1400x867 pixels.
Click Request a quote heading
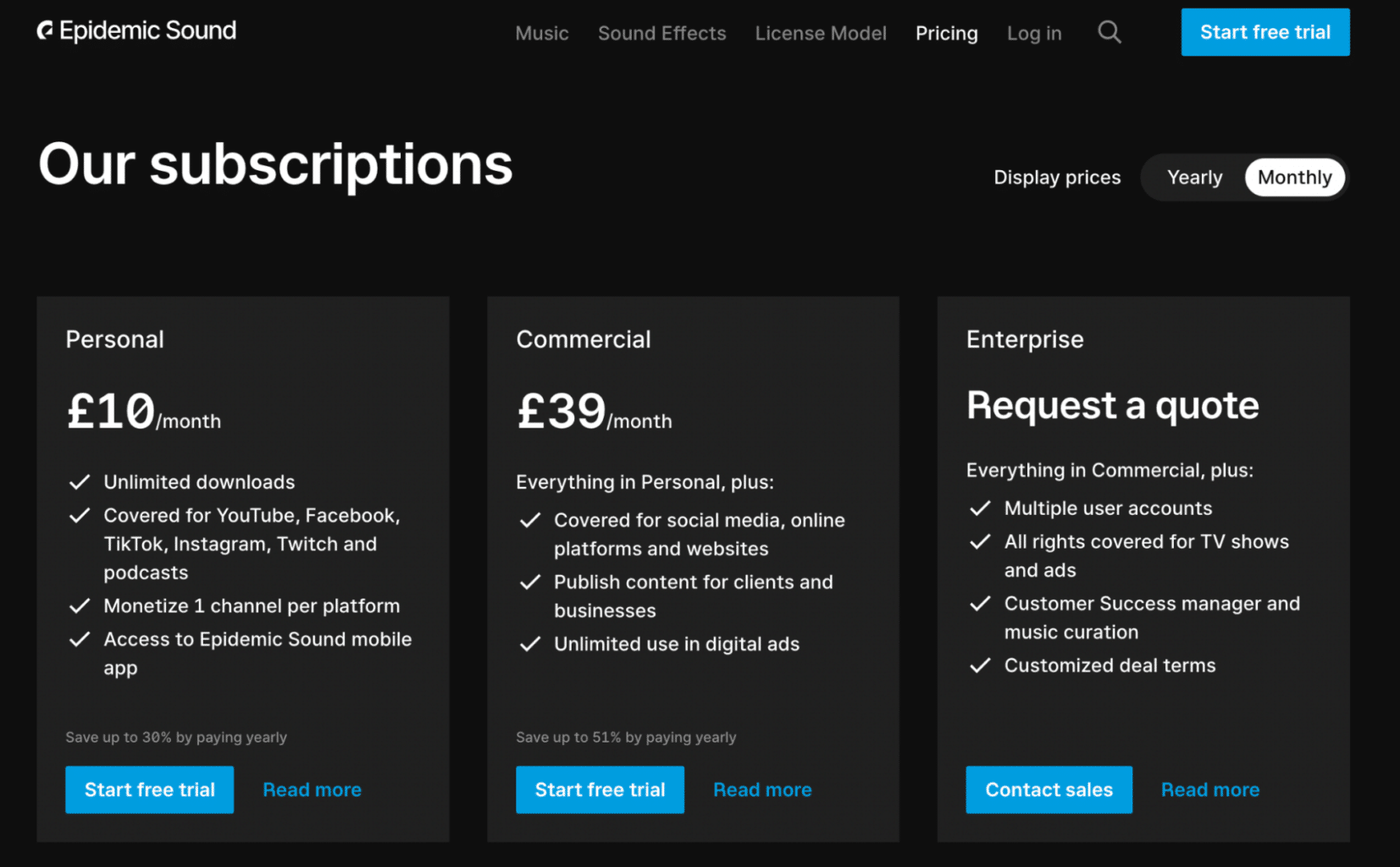click(1112, 406)
